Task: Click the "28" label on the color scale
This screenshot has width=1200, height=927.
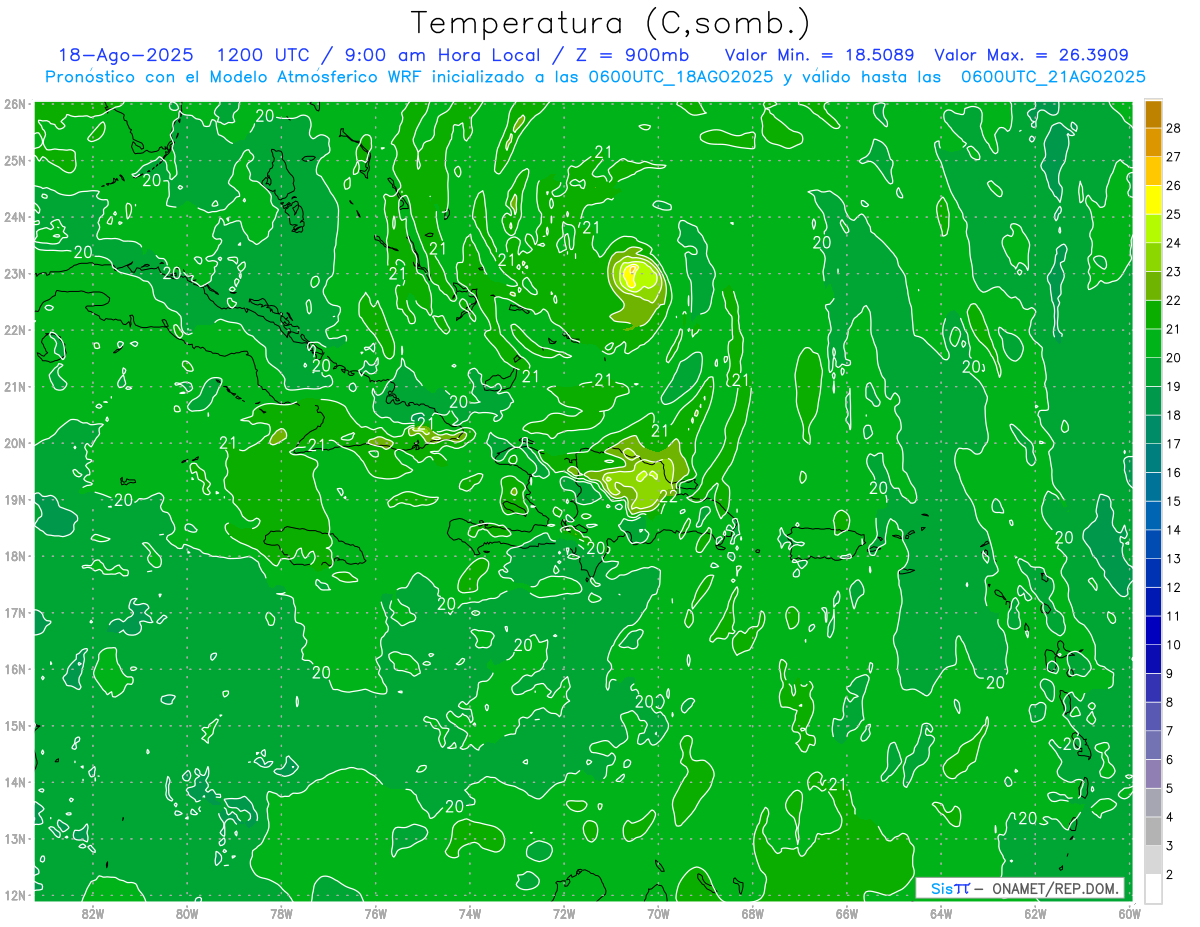Action: [x=1173, y=128]
